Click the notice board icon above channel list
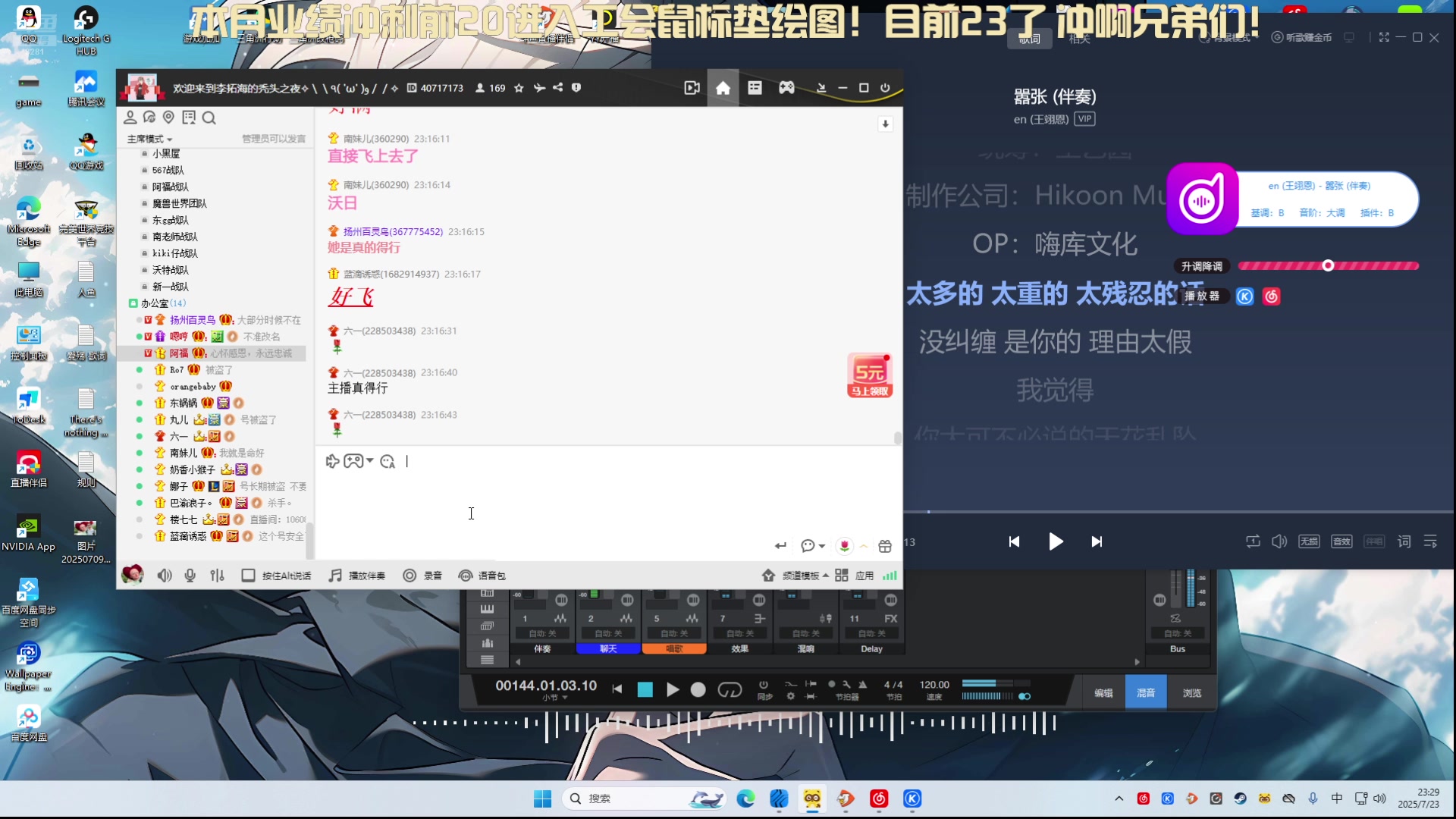Viewport: 1456px width, 819px height. pyautogui.click(x=189, y=118)
